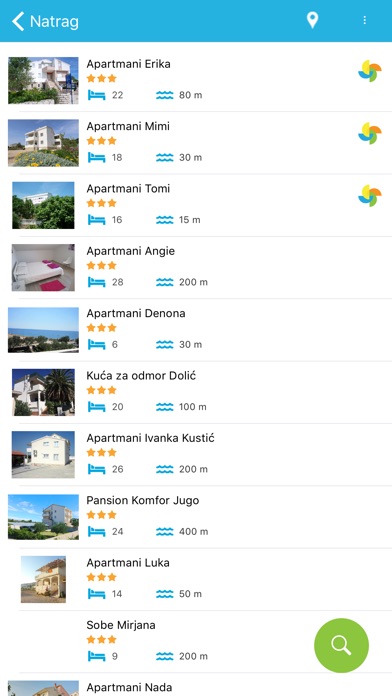
Task: Open Apartmani Ivanka Kustić listing
Action: tap(196, 455)
